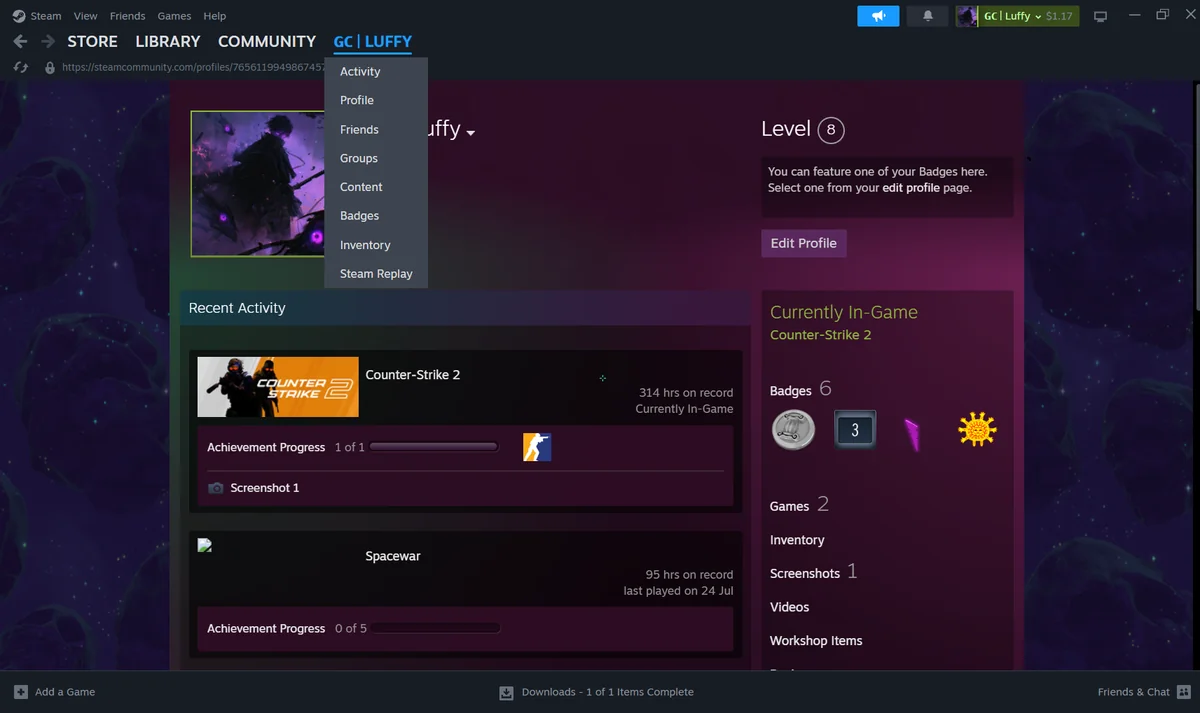Select Profile in the dropdown menu
The image size is (1200, 713).
tap(376, 100)
